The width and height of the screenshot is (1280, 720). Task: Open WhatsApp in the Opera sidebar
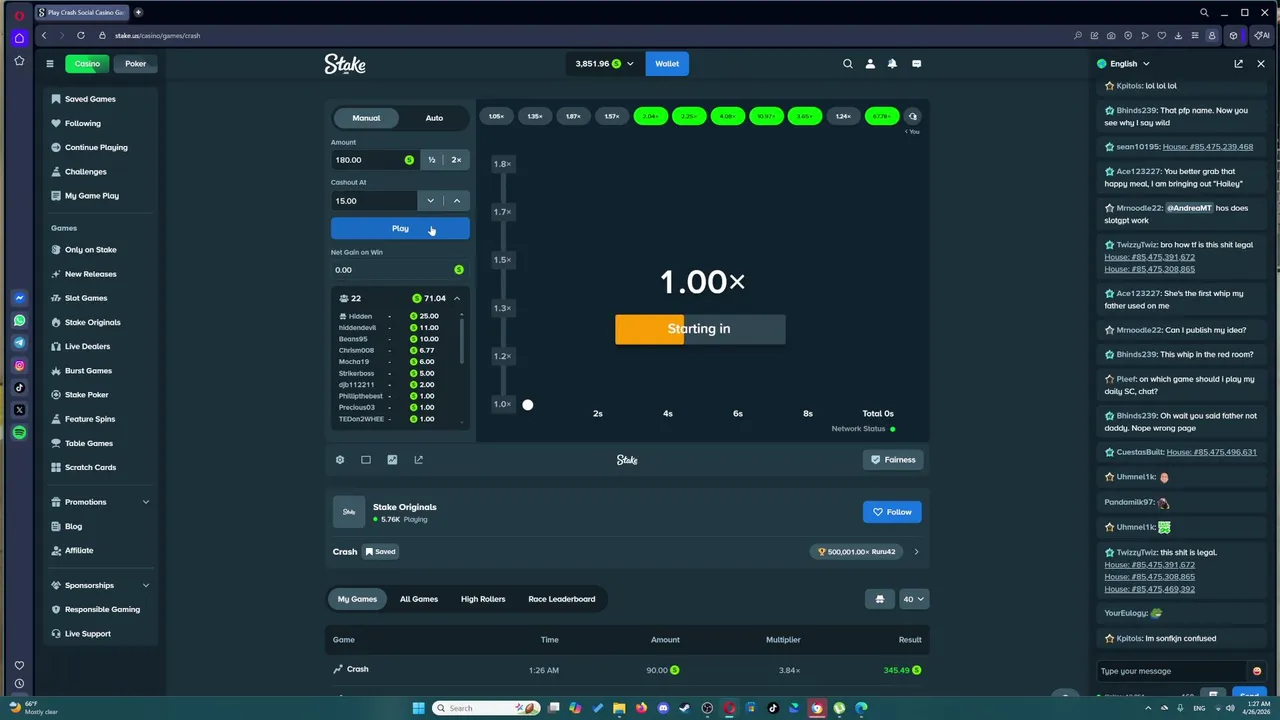tap(19, 320)
